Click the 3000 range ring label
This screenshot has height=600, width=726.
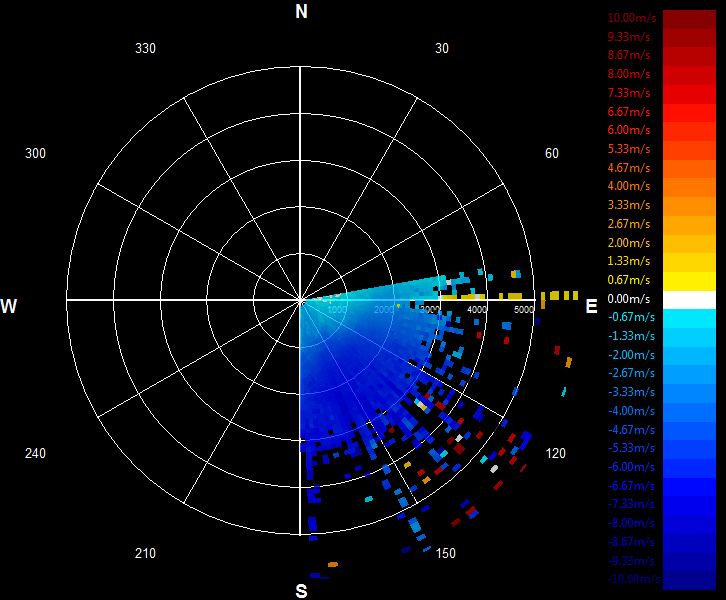coord(430,309)
